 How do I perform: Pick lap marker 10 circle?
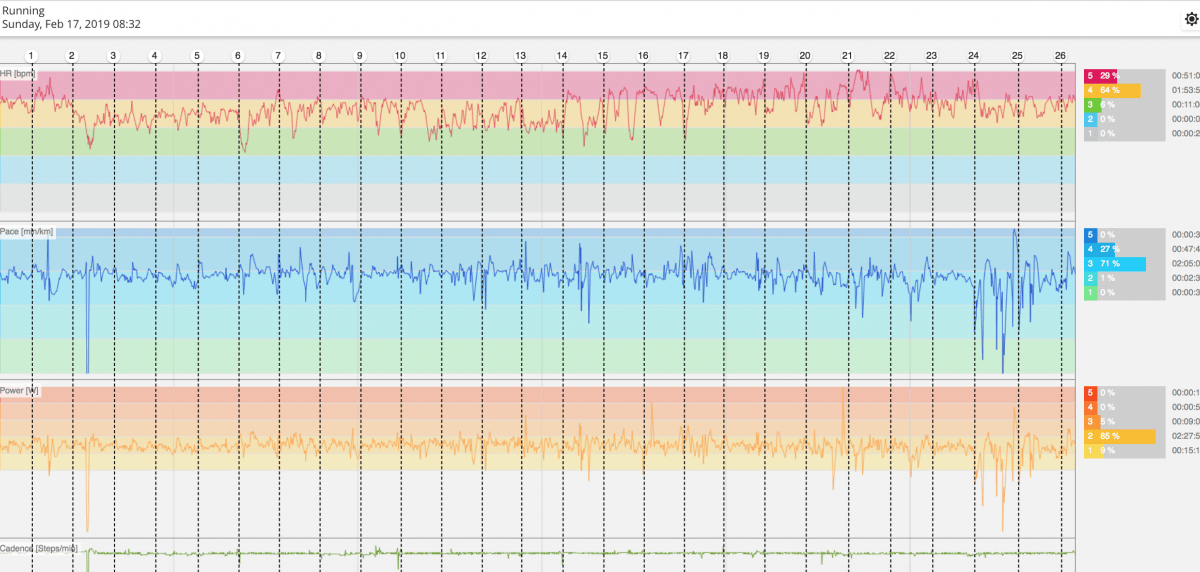tap(400, 56)
